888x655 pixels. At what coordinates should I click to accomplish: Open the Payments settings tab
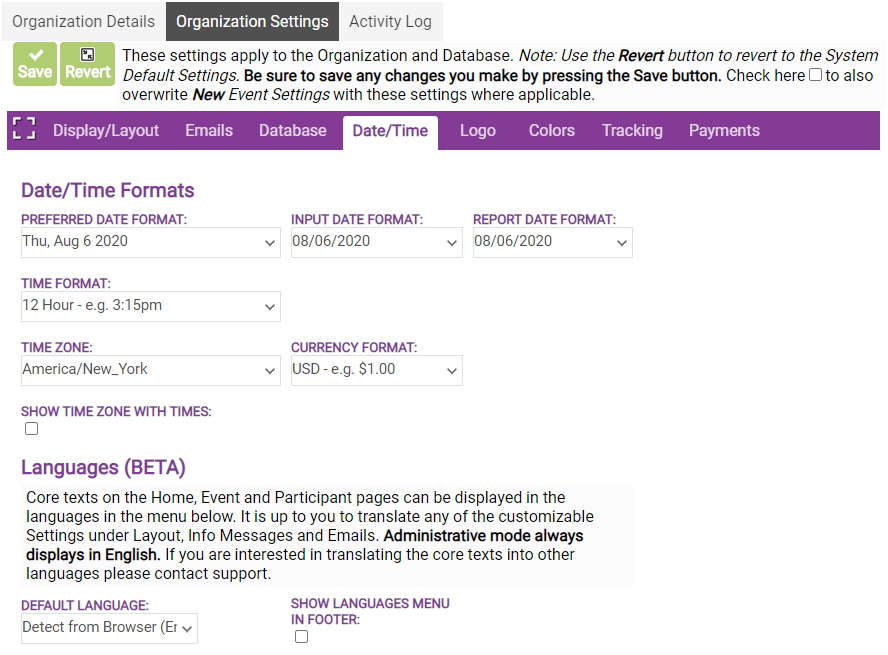724,131
